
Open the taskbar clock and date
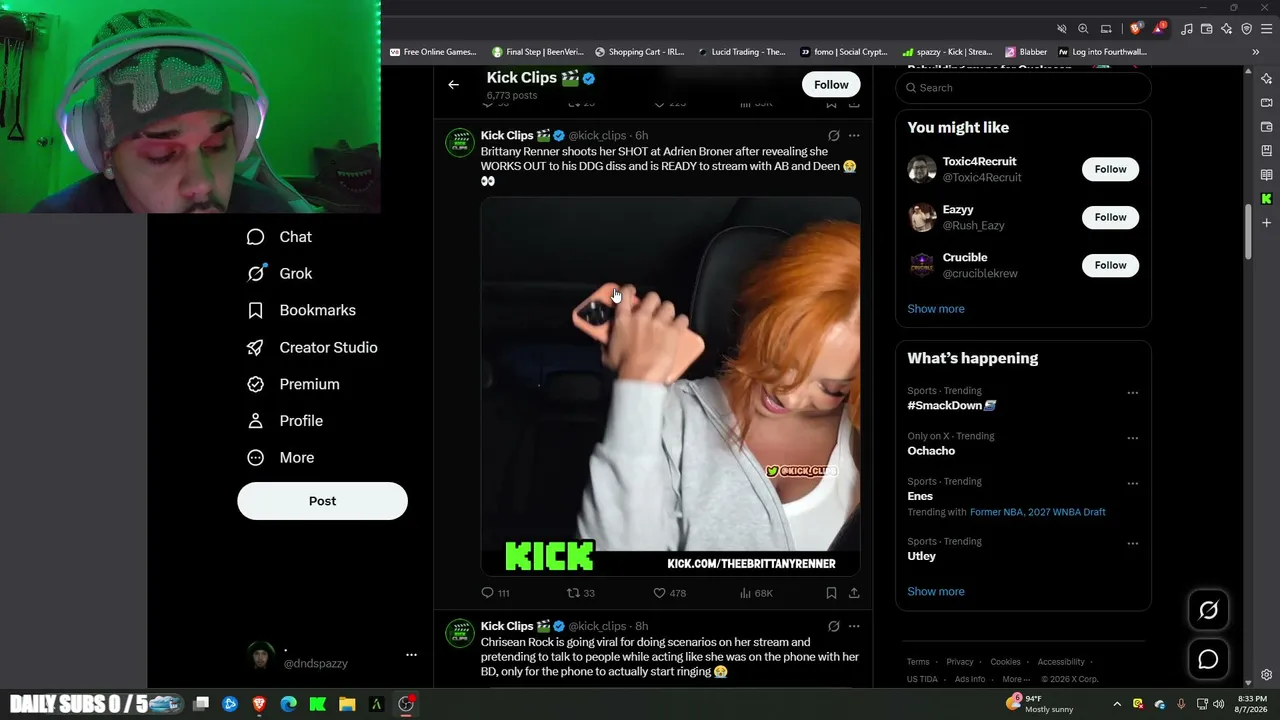1252,704
